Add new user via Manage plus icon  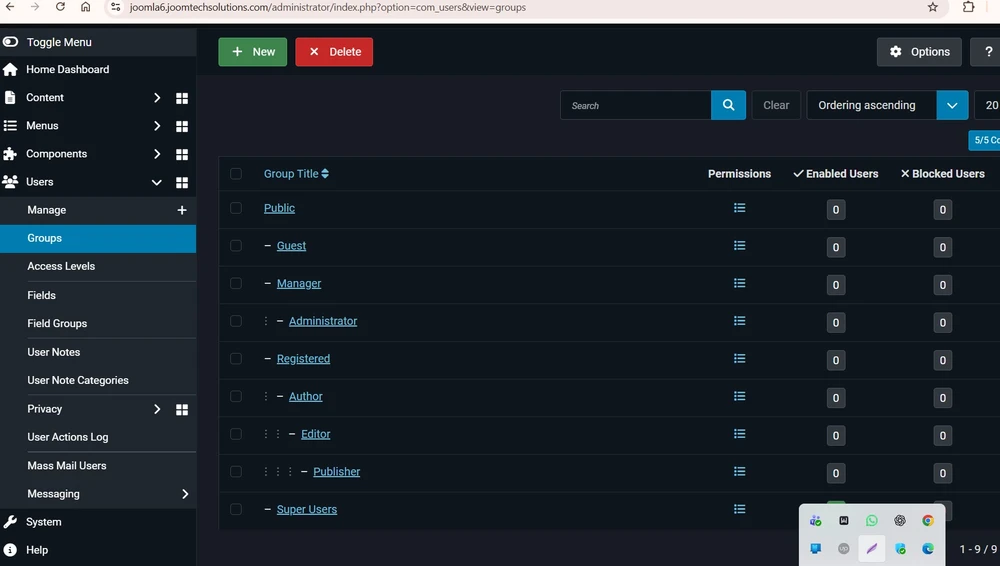(x=182, y=210)
